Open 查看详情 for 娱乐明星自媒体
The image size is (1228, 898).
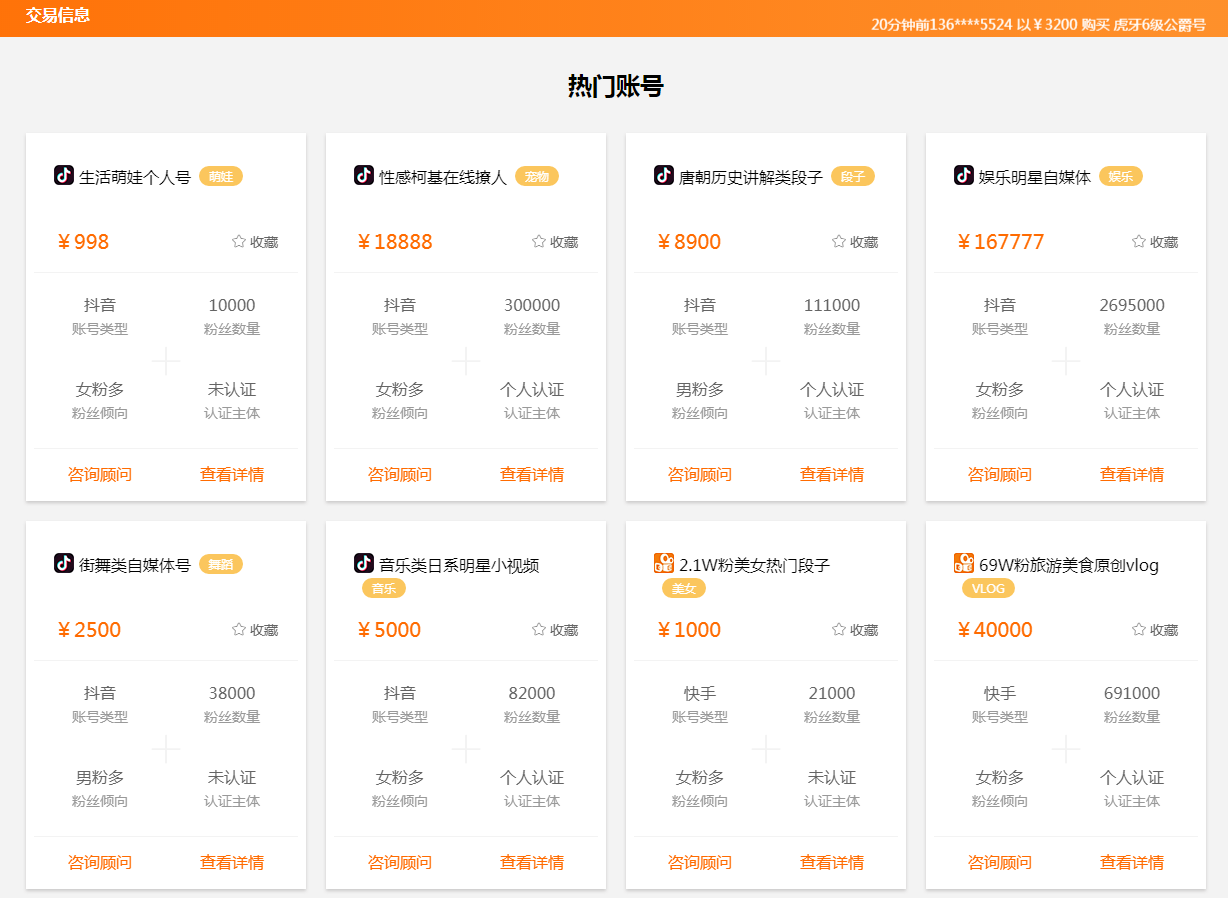click(1132, 475)
